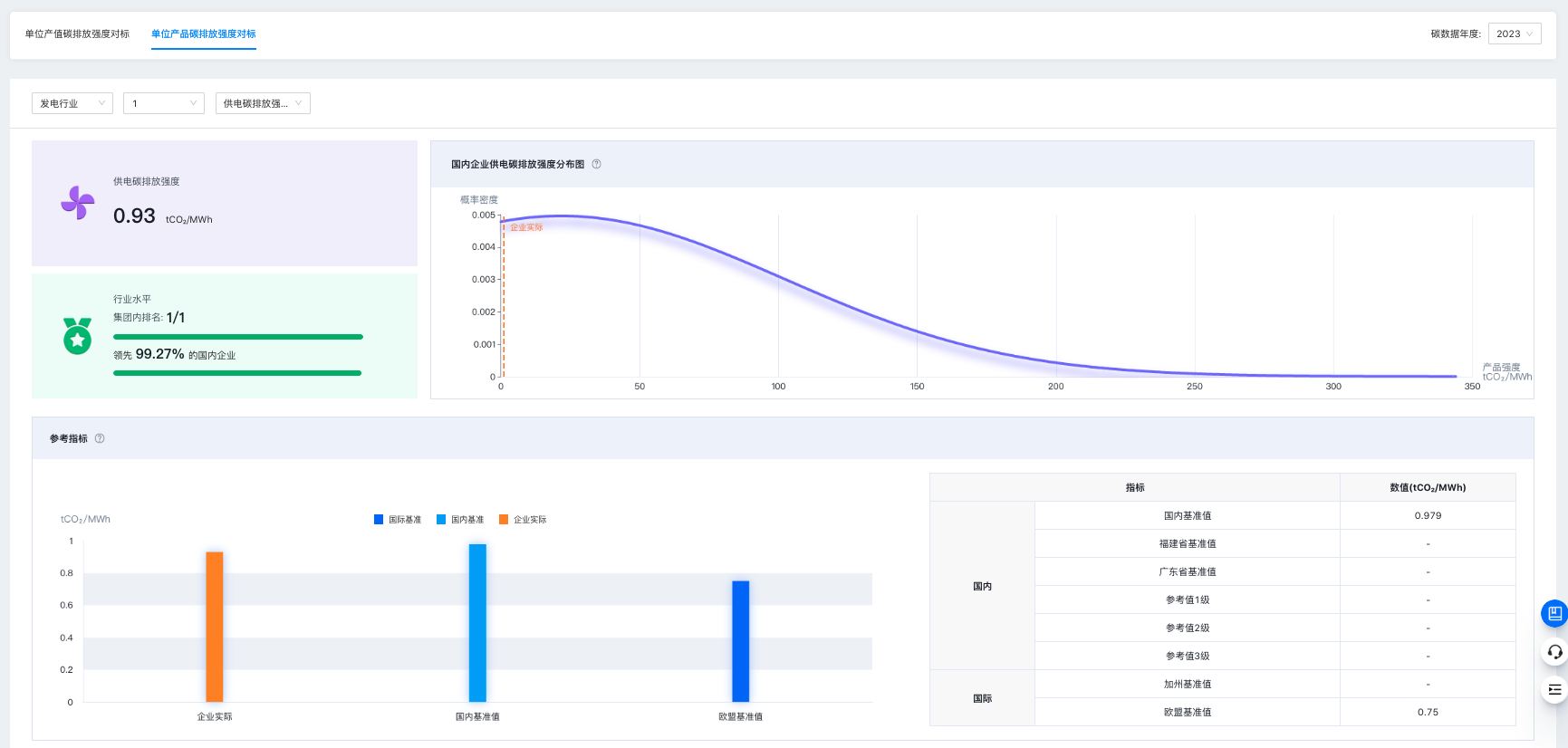Click the 参考值3级 table cell
This screenshot has height=748, width=1568.
tap(1188, 656)
